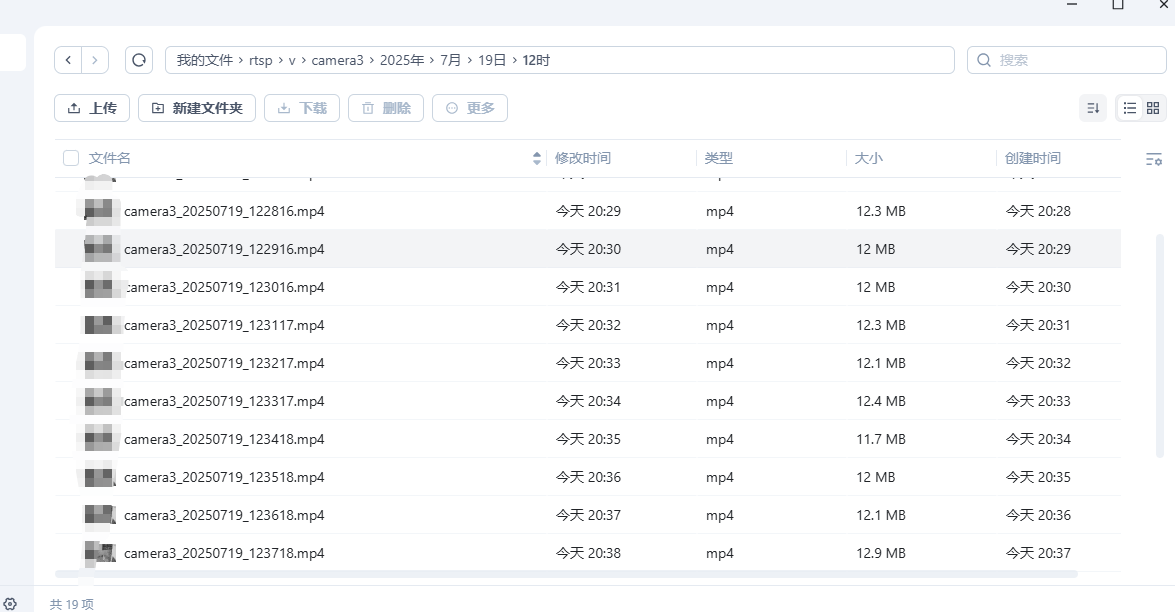This screenshot has width=1175, height=612.
Task: Tick the select-all checkbox in header
Action: tap(71, 158)
